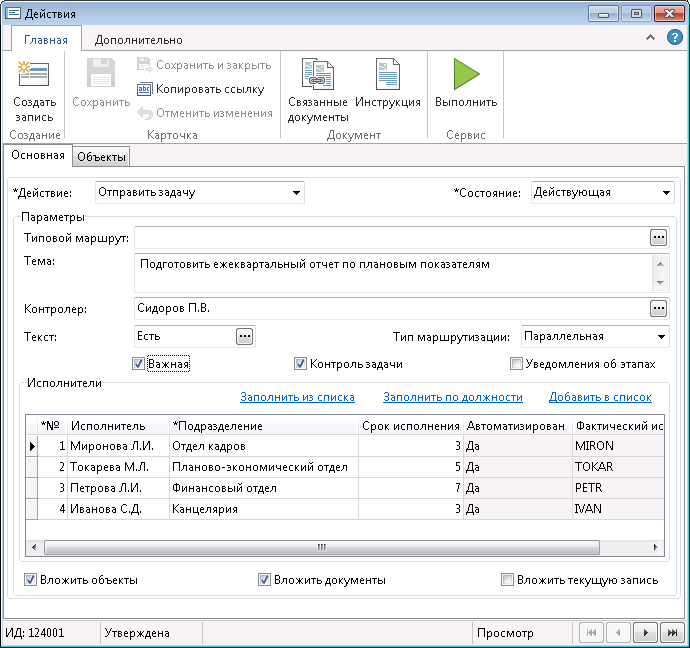Screen dimensions: 690x648
Task: Open the Инструкция document icon
Action: click(388, 74)
